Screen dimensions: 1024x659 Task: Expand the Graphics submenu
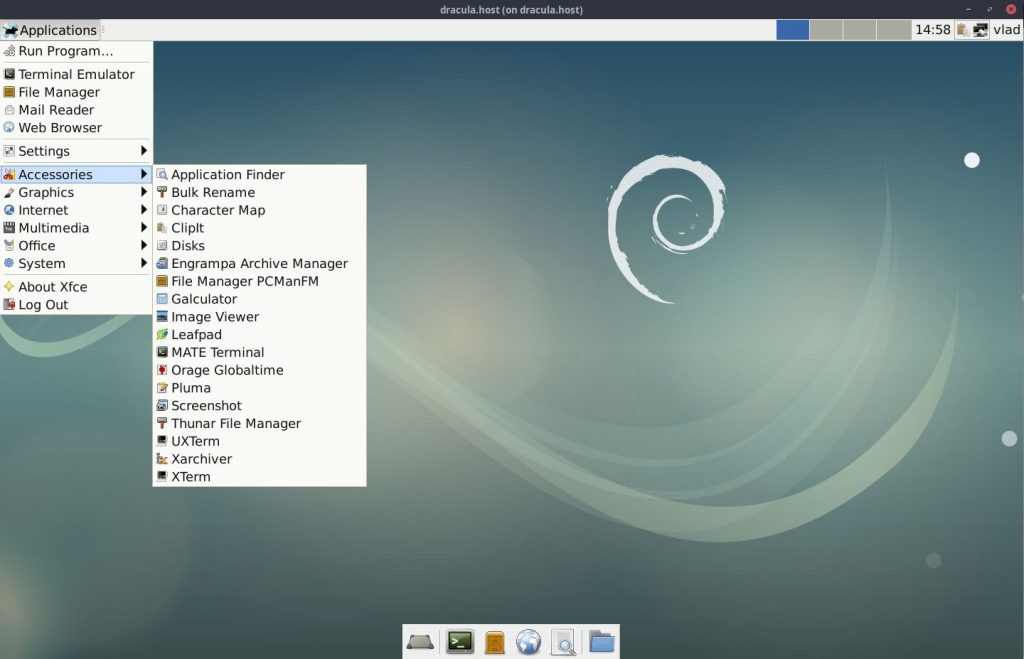pos(76,192)
